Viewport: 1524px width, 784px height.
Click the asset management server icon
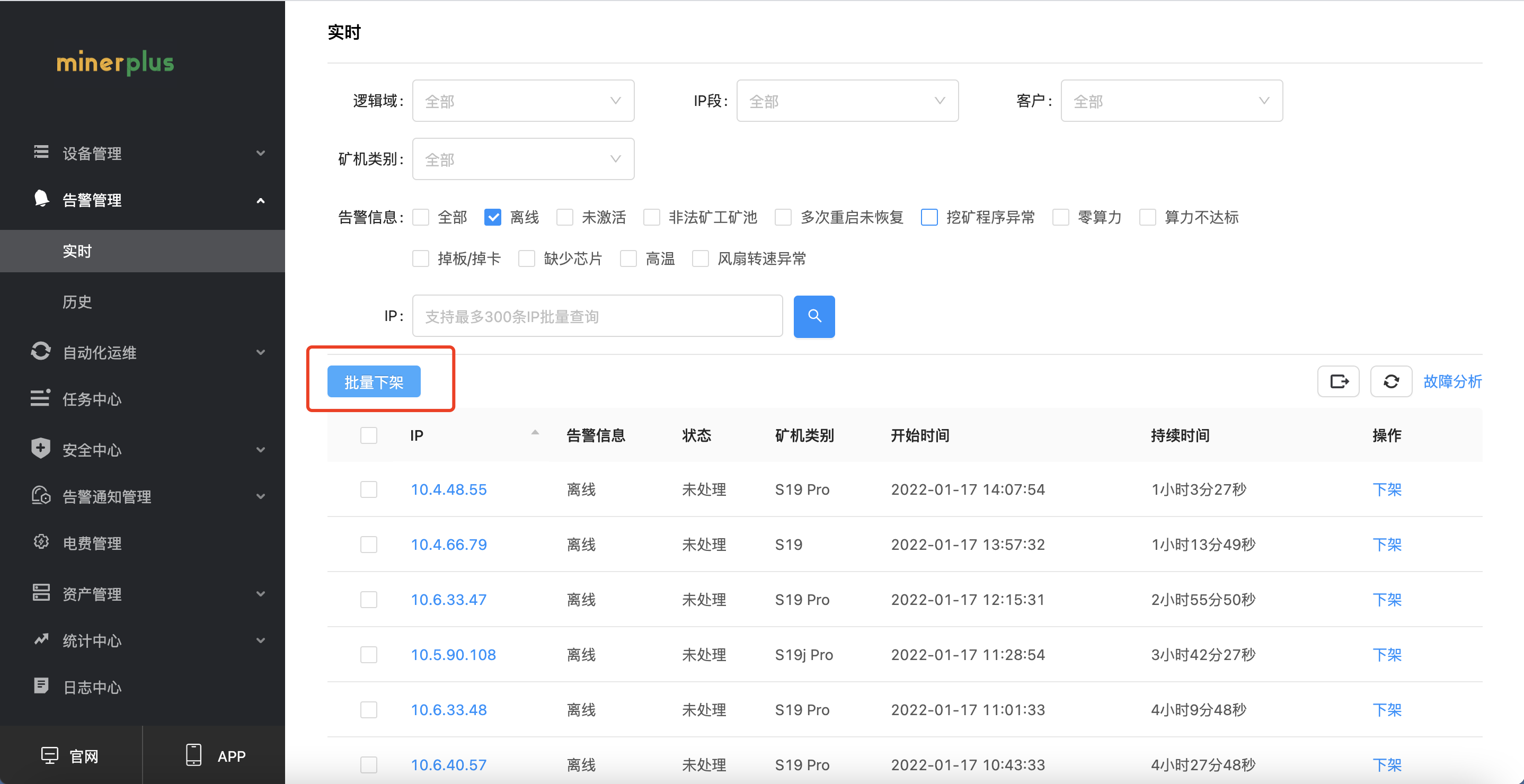41,592
